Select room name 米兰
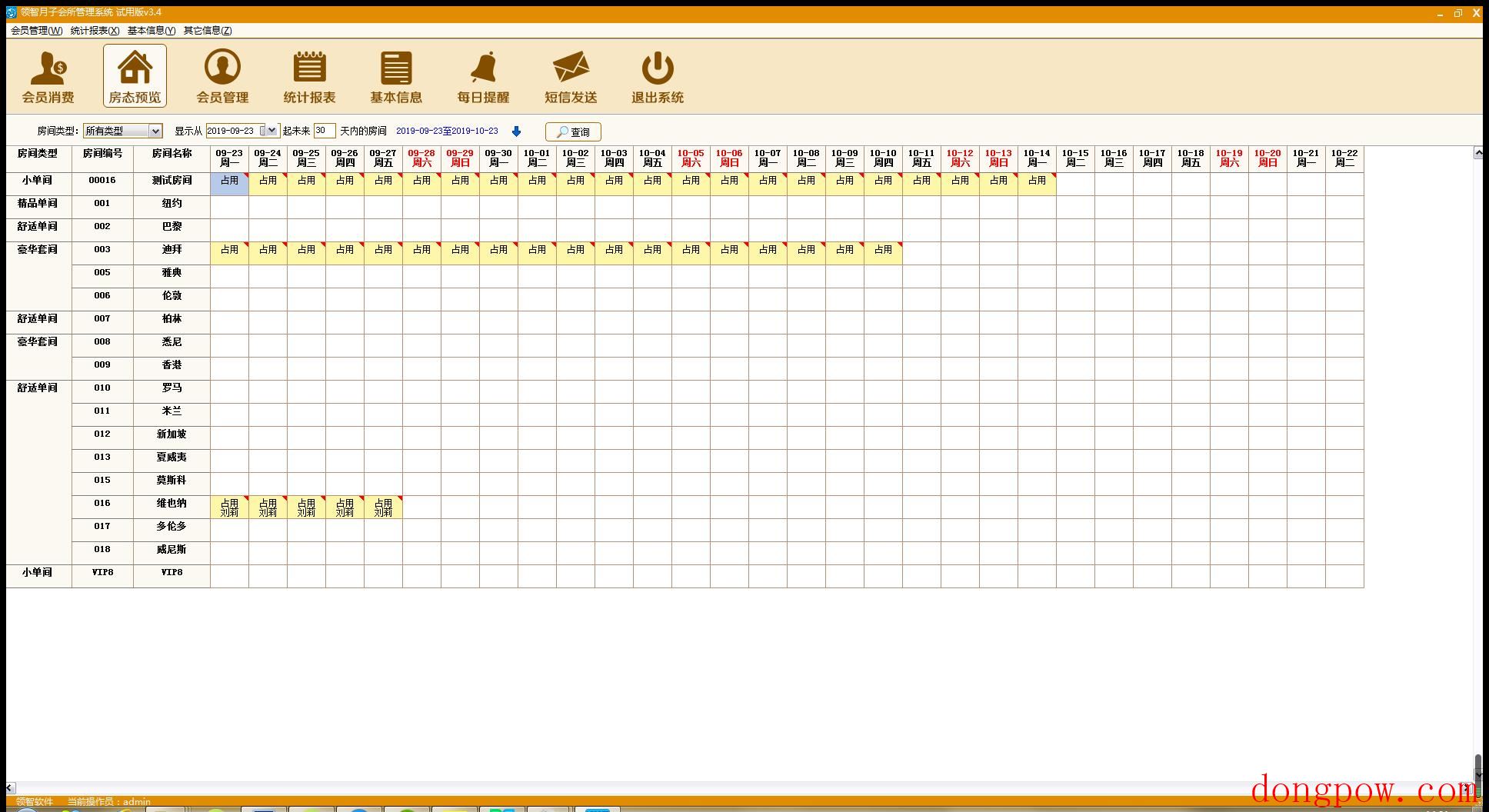 tap(172, 411)
